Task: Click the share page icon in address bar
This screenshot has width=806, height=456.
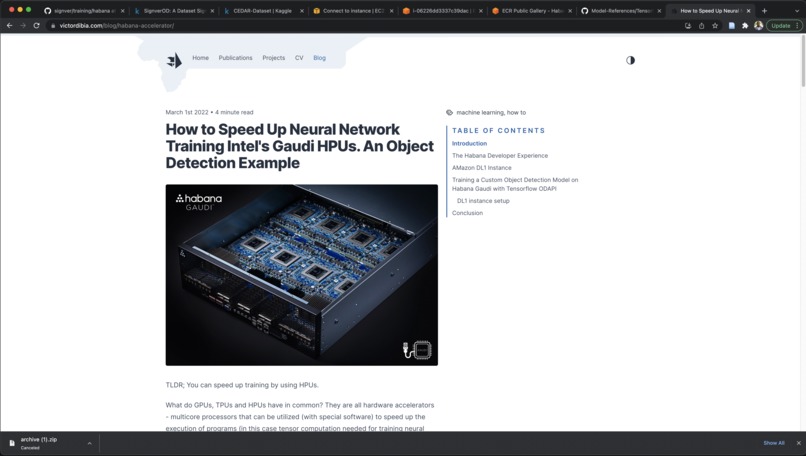Action: (701, 25)
